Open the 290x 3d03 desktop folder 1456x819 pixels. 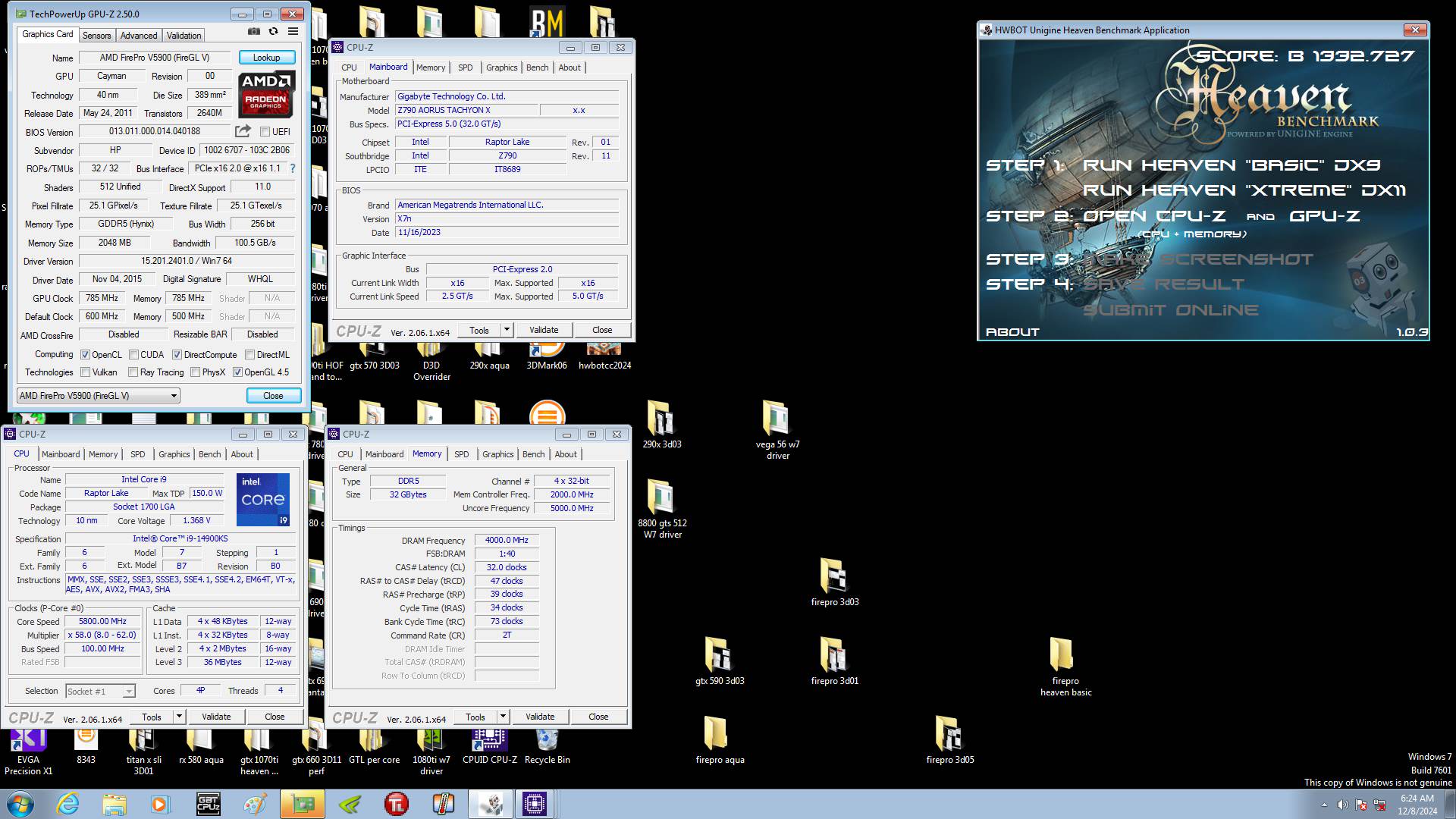click(661, 425)
